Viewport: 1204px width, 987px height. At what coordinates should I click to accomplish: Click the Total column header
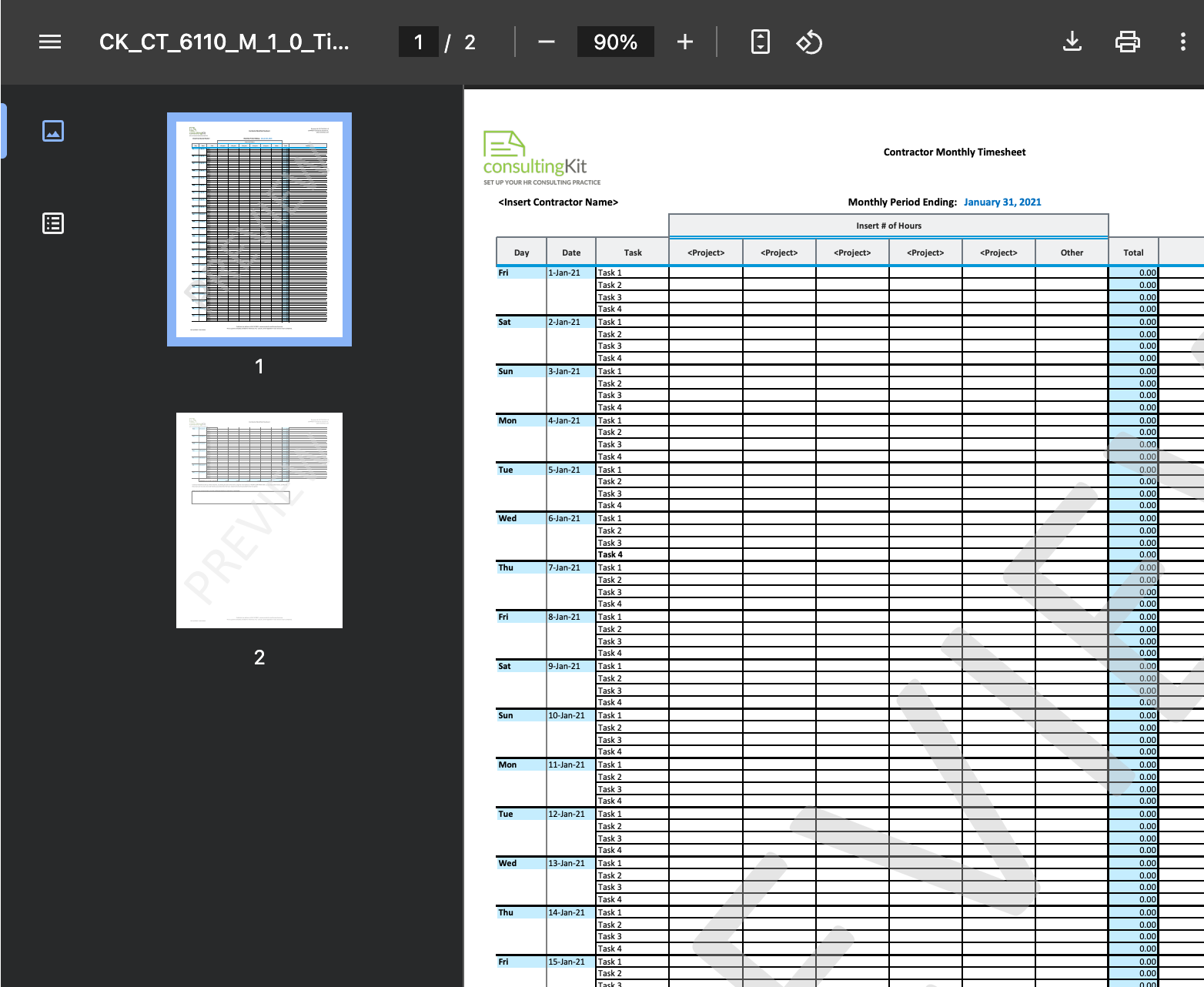[1133, 253]
